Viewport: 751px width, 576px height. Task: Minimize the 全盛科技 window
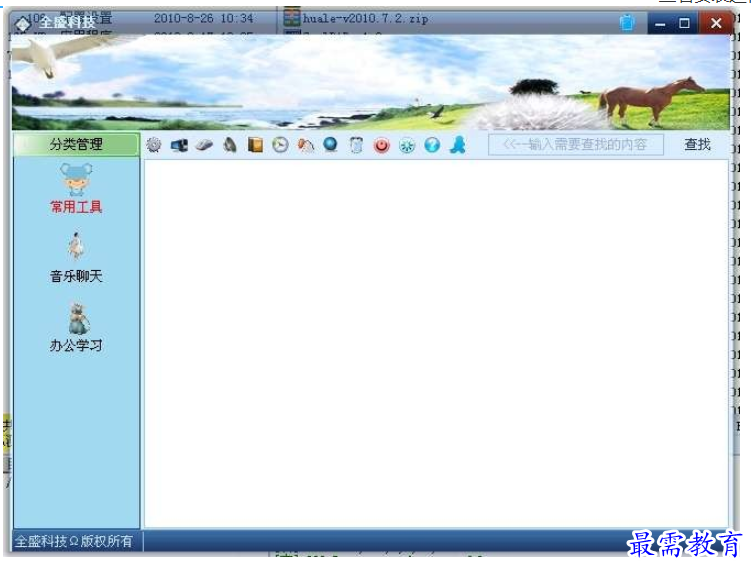click(x=660, y=23)
